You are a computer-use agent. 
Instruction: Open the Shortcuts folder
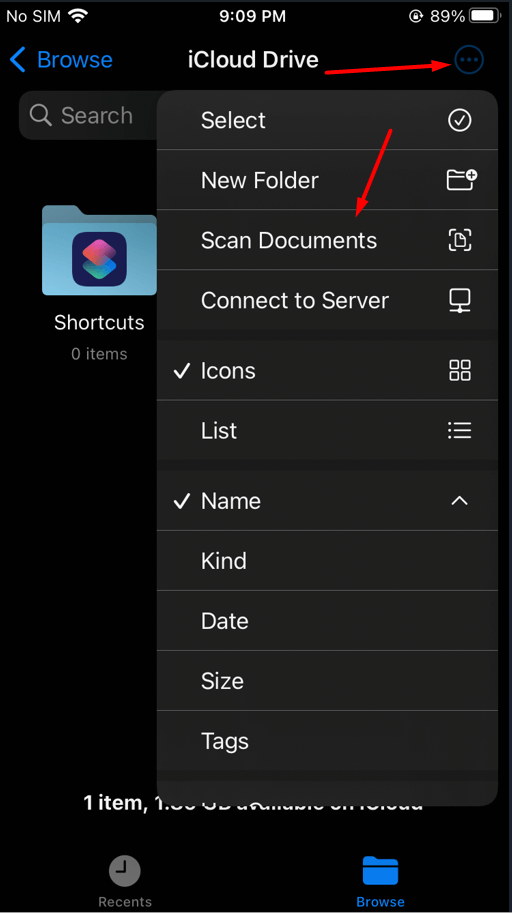(99, 250)
